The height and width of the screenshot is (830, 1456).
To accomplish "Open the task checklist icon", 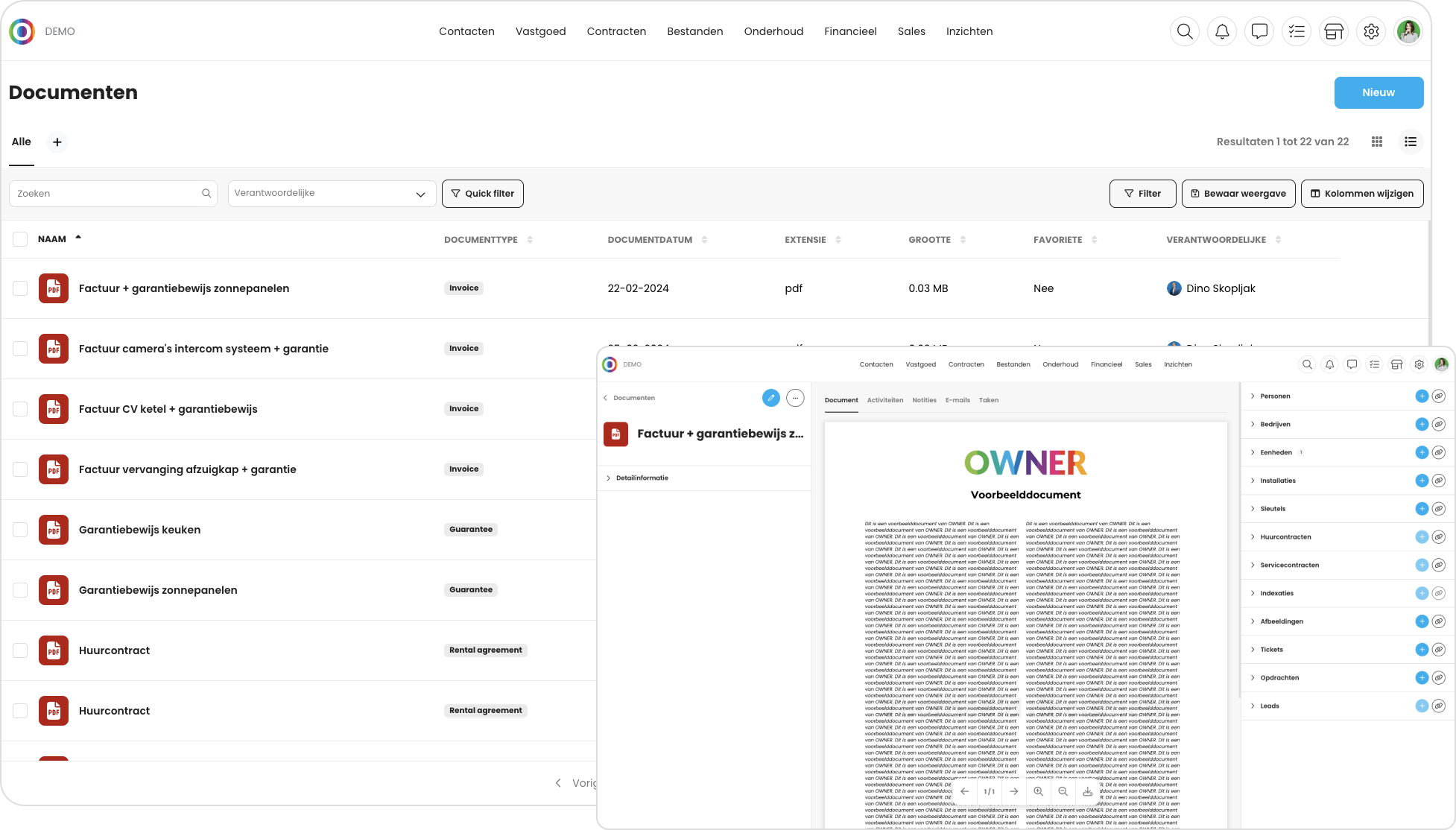I will click(1297, 31).
